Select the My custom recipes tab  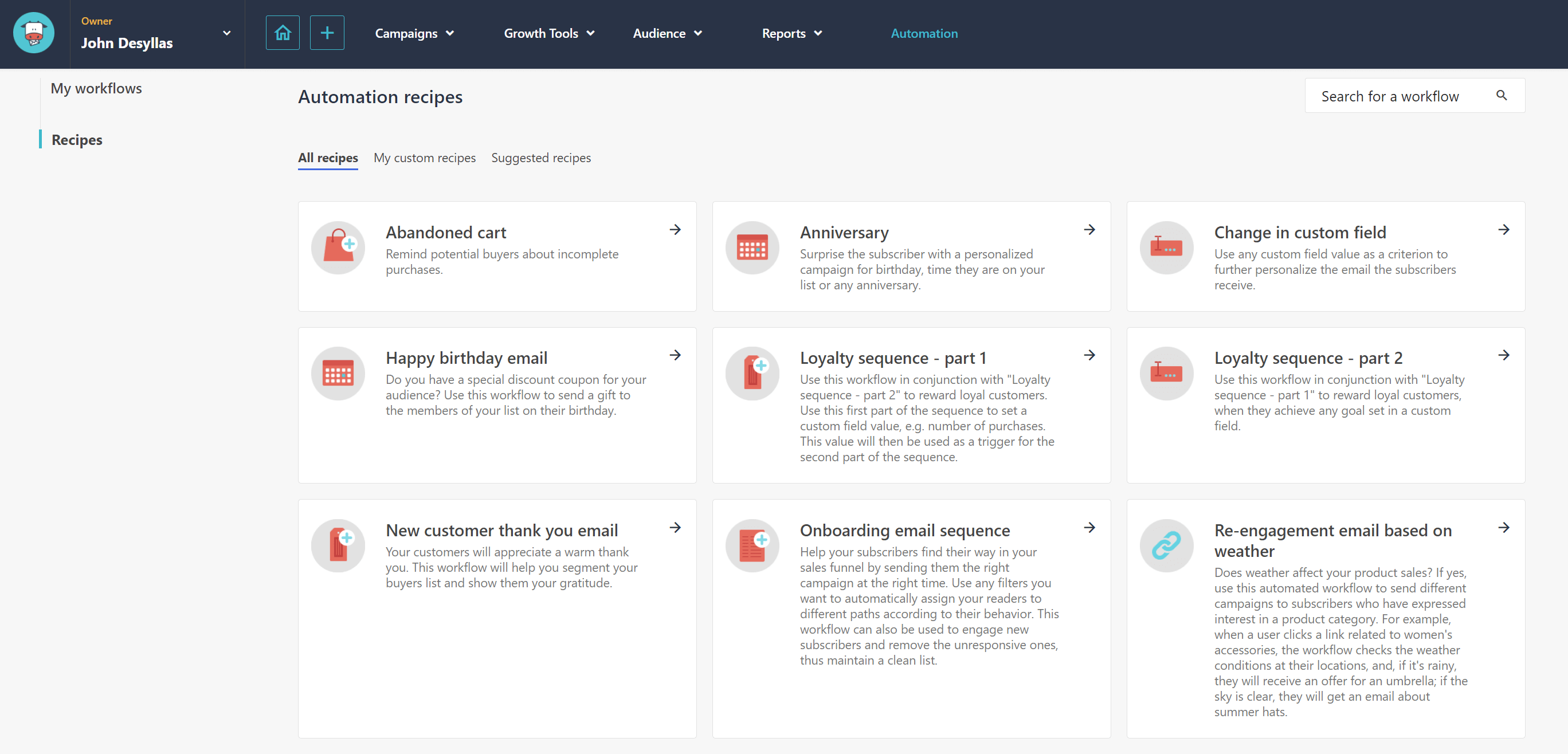click(x=425, y=157)
